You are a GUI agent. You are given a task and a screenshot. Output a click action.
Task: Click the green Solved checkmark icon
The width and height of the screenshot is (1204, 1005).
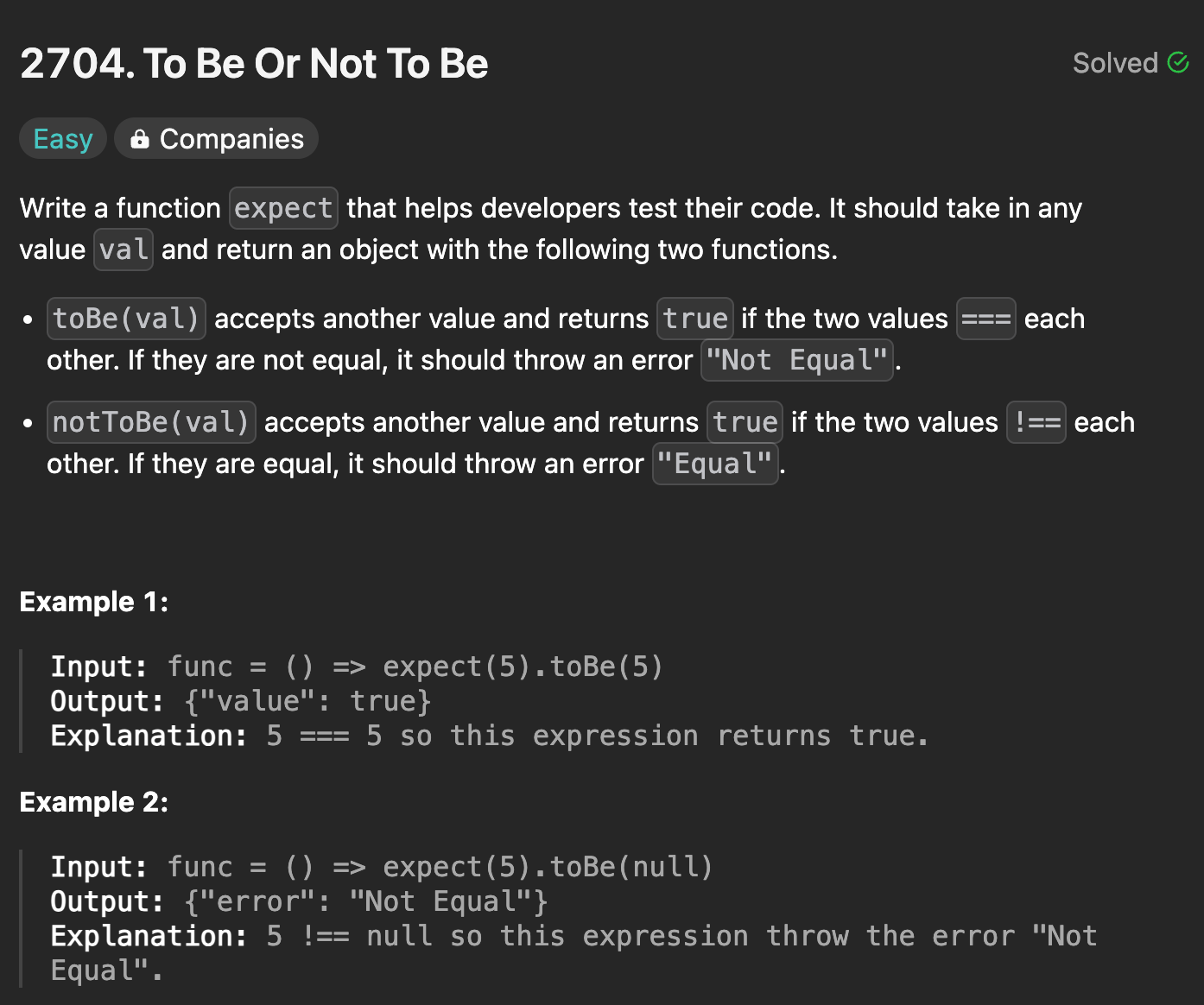click(x=1178, y=62)
